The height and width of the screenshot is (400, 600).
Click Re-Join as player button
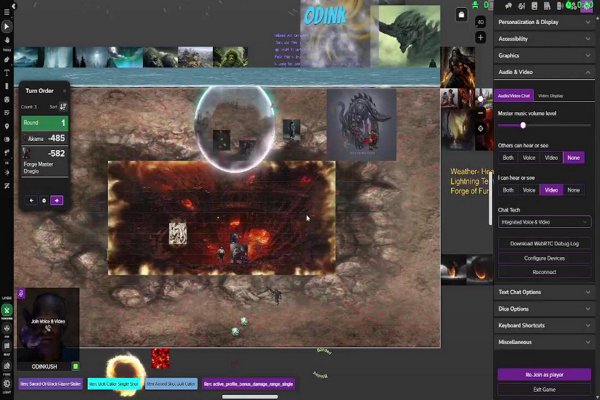[544, 373]
